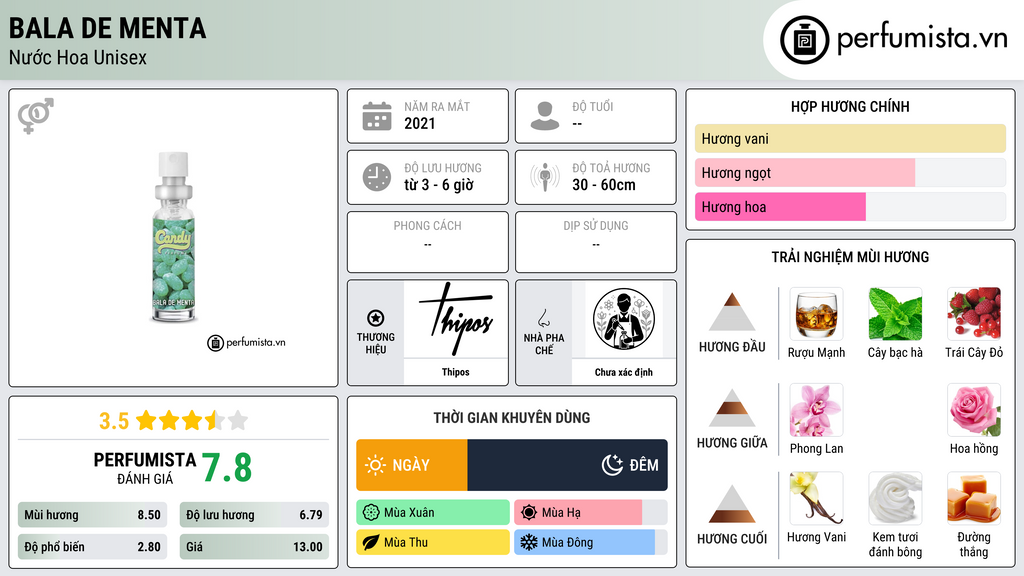The image size is (1024, 576).
Task: Select the Mùa Hạ season bar
Action: pyautogui.click(x=591, y=513)
